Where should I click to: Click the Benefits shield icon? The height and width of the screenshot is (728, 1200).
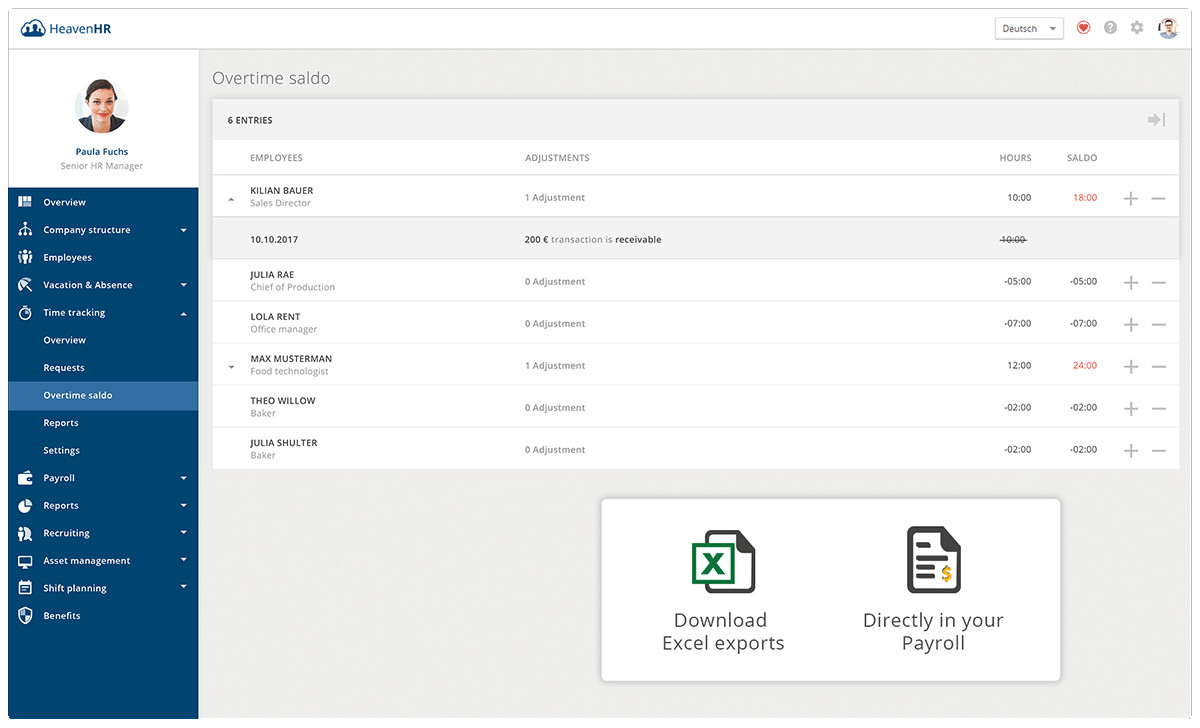[x=25, y=616]
